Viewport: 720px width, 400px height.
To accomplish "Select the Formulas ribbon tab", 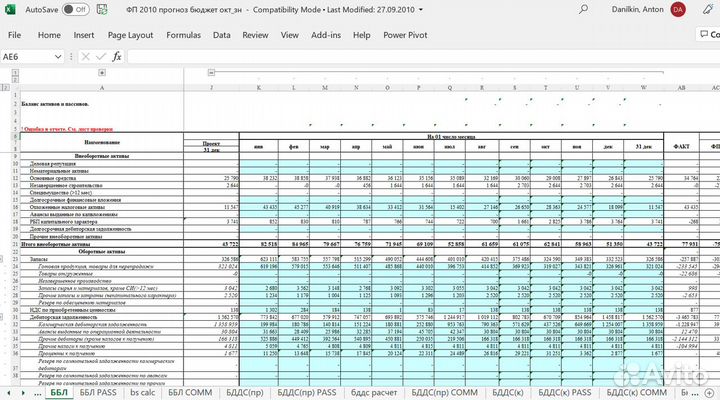I will tap(183, 35).
